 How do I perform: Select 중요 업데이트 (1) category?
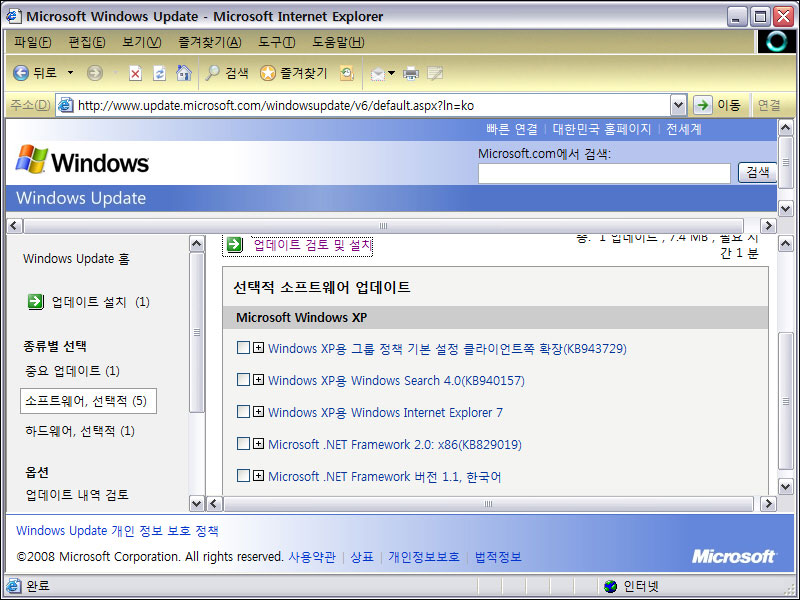[x=72, y=371]
